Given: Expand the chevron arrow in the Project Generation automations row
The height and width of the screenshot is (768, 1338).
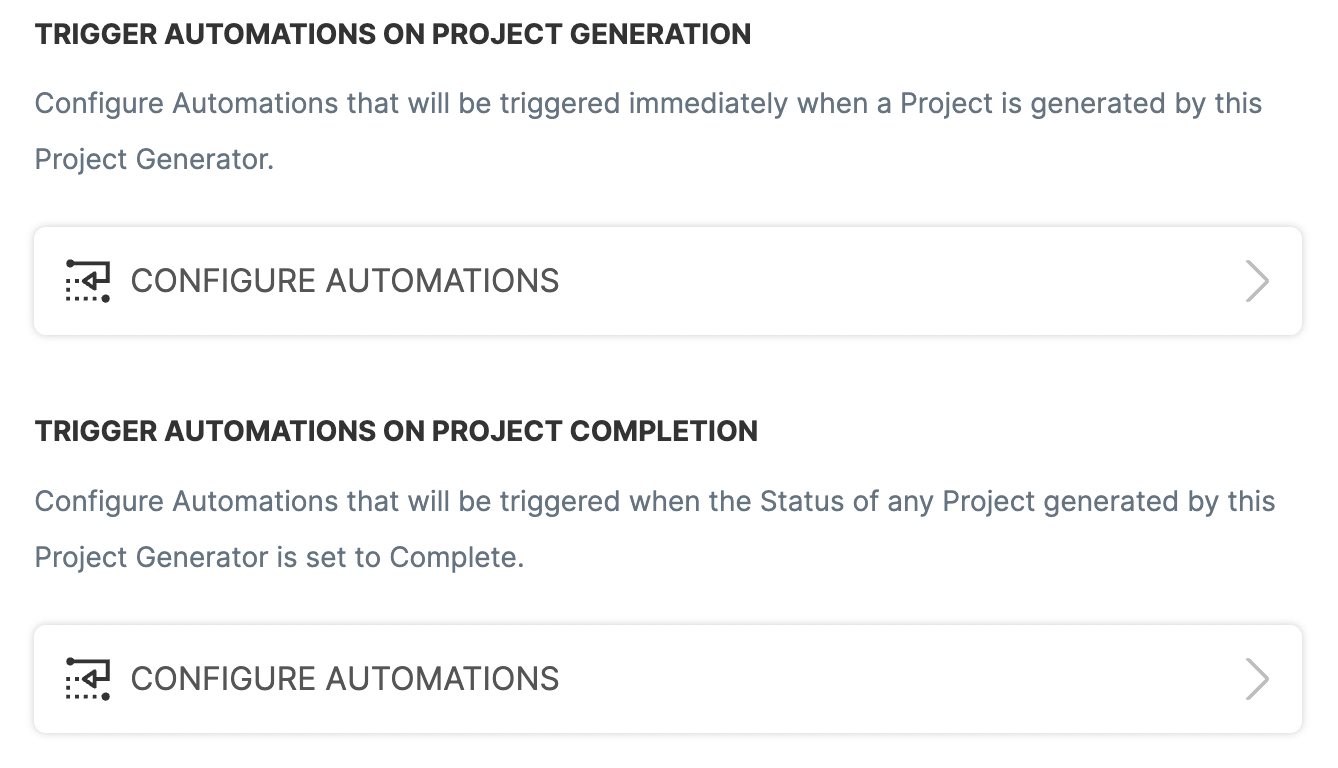Looking at the screenshot, I should click(x=1257, y=281).
